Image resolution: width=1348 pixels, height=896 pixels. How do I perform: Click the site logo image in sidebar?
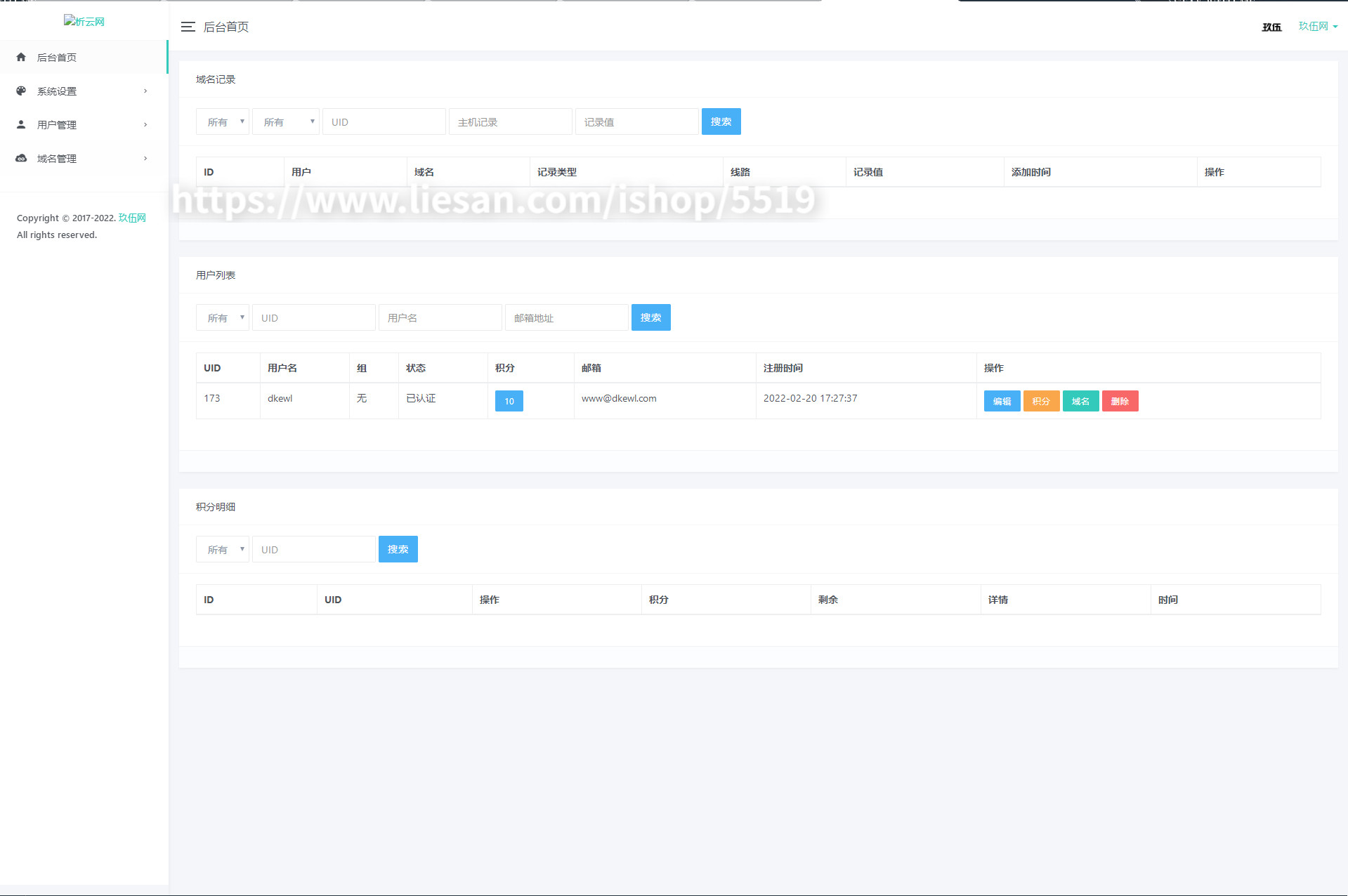click(84, 21)
